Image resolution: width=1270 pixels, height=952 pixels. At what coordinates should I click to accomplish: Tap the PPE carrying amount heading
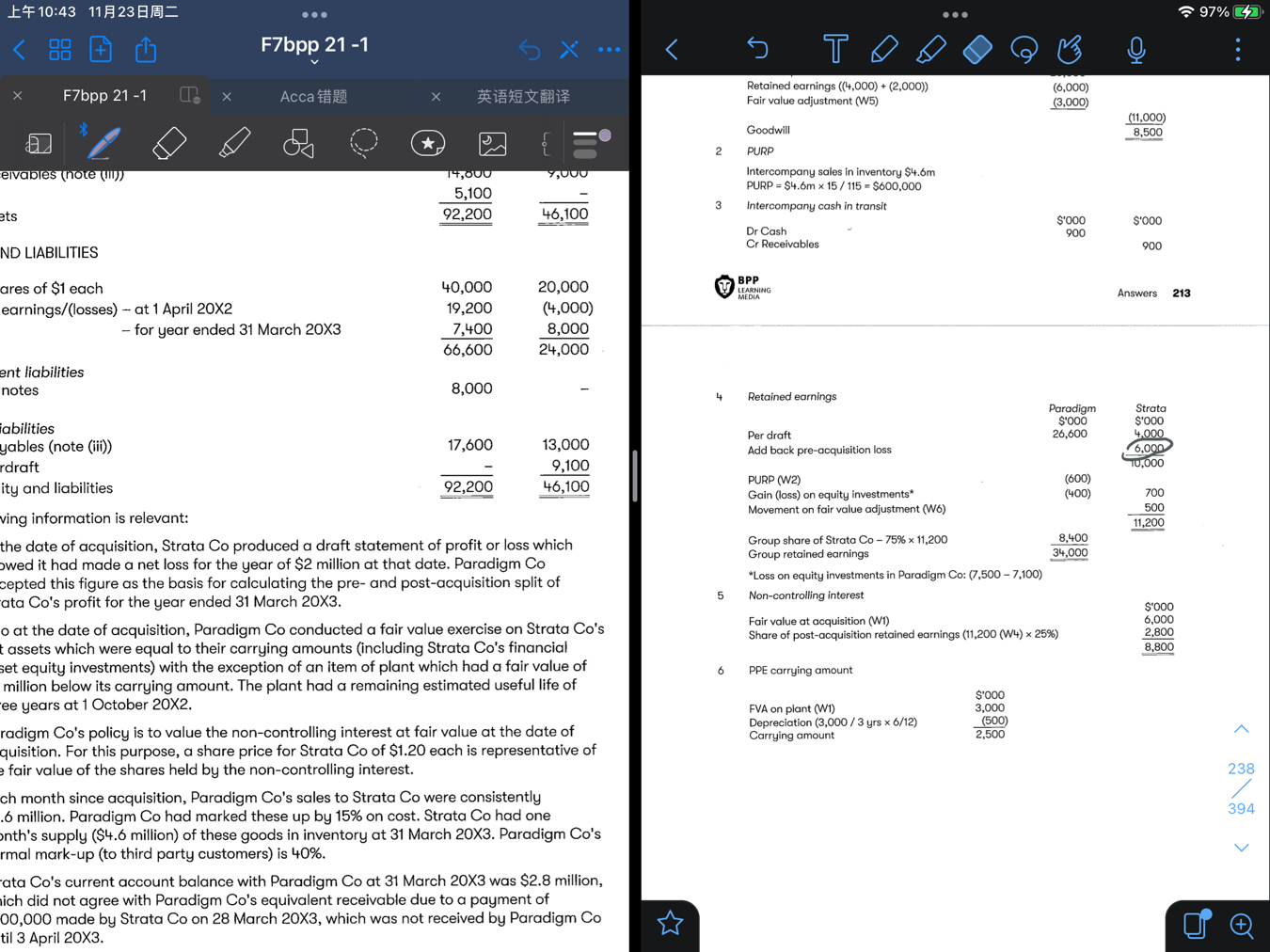800,671
